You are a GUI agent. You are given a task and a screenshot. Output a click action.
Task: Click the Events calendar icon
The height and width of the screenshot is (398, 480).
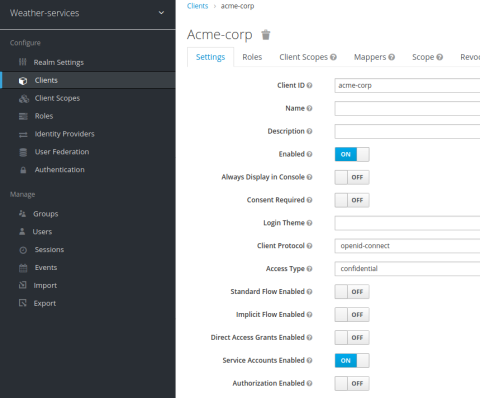(x=23, y=268)
